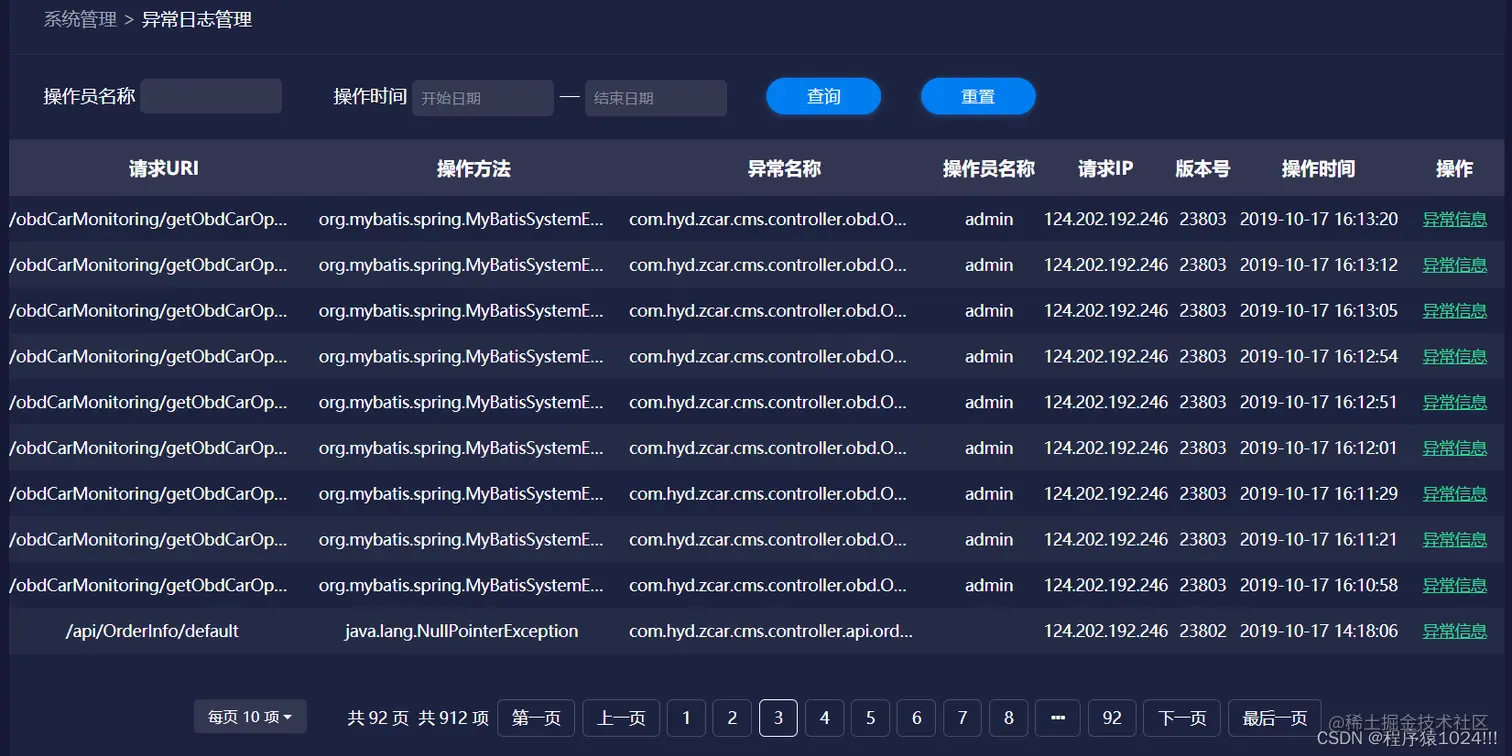Screen dimensions: 1512x756
Task: Click the 开始日期 start date picker
Action: tap(482, 97)
